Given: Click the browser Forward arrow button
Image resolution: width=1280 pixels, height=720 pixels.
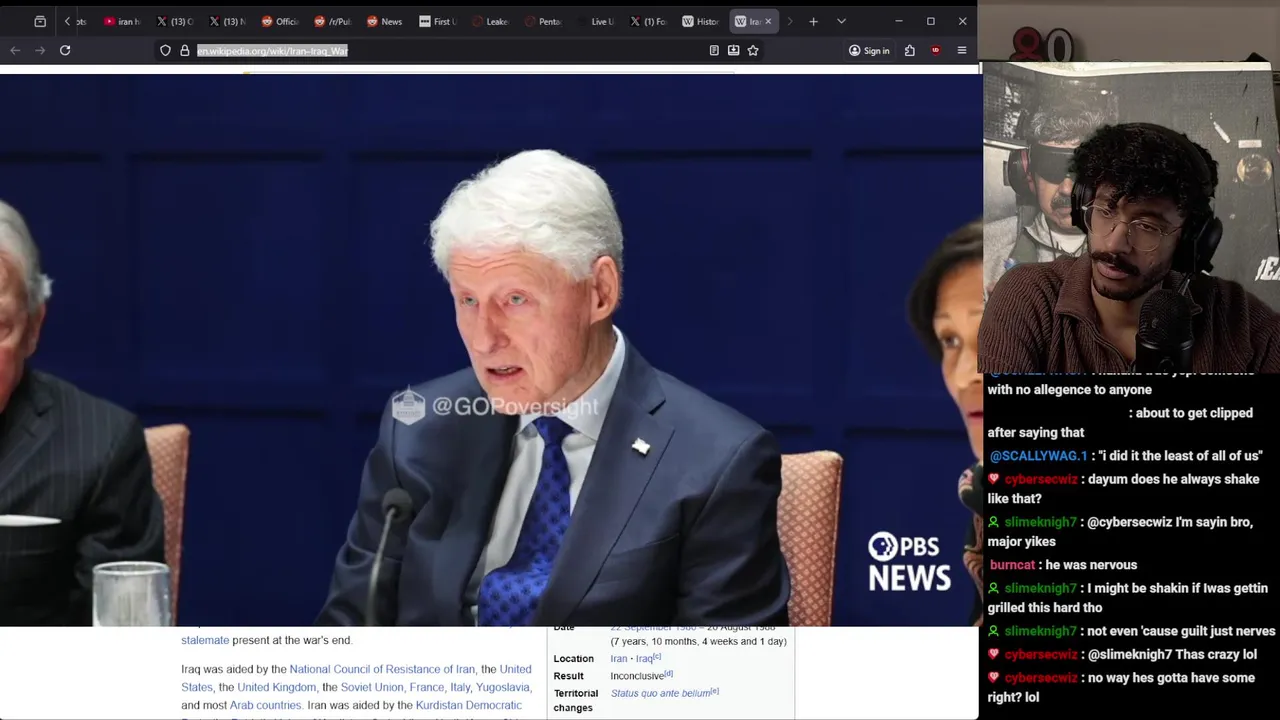Looking at the screenshot, I should [40, 50].
